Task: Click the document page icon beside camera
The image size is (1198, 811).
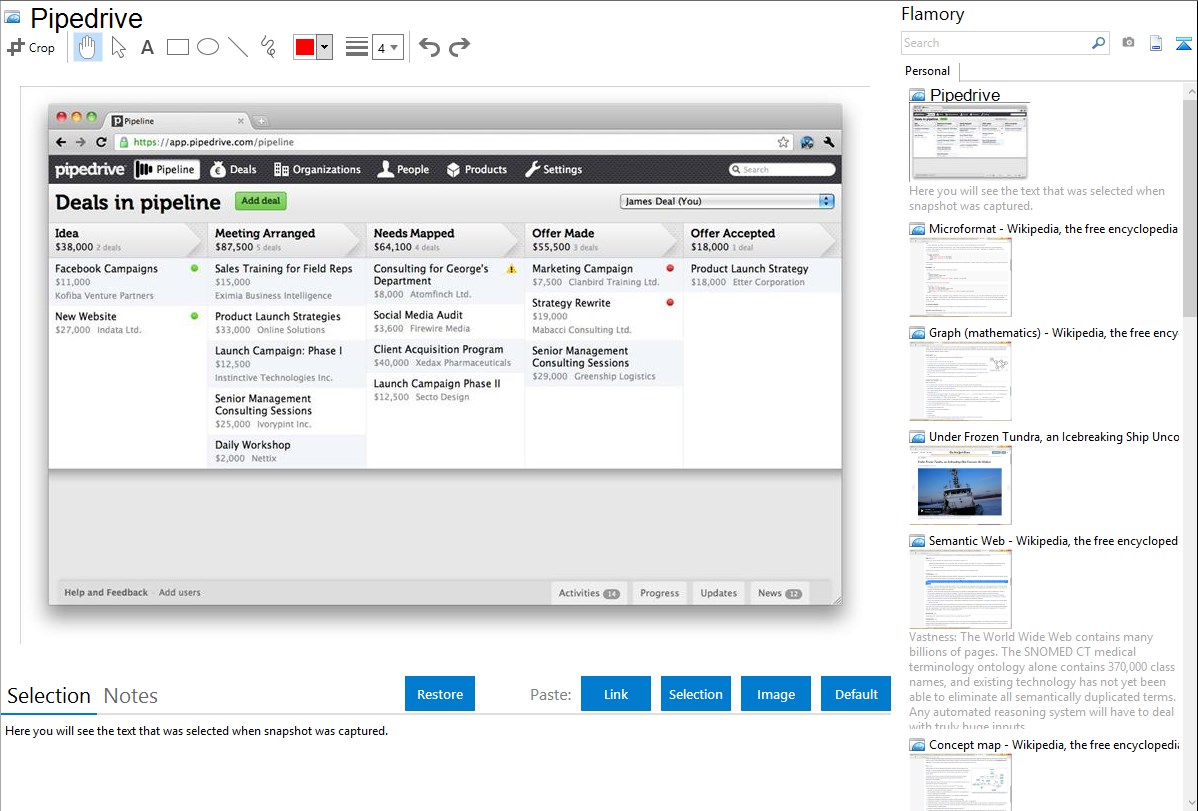Action: click(1156, 43)
